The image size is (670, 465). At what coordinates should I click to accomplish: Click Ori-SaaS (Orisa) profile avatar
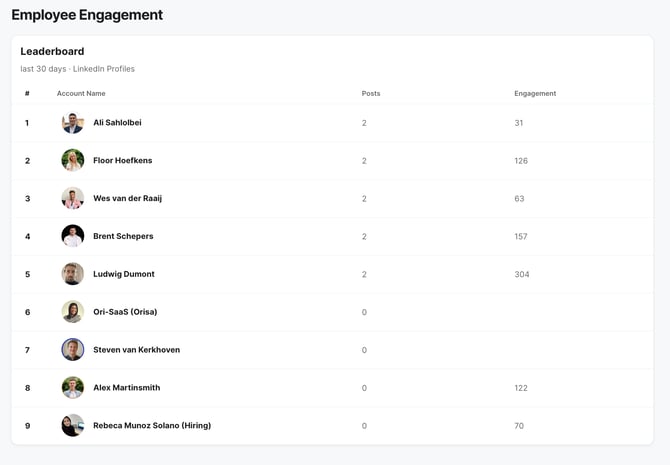tap(73, 312)
